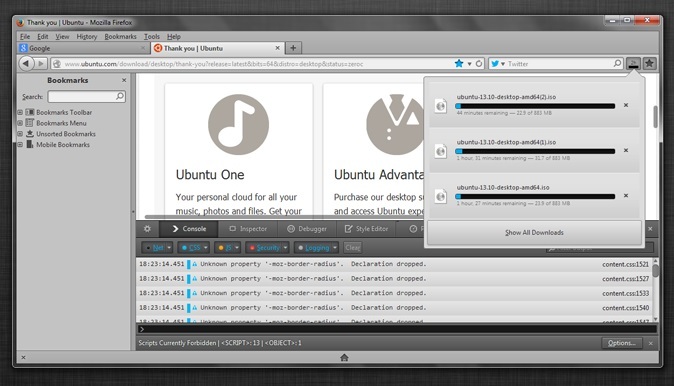Clear the console output

point(352,248)
